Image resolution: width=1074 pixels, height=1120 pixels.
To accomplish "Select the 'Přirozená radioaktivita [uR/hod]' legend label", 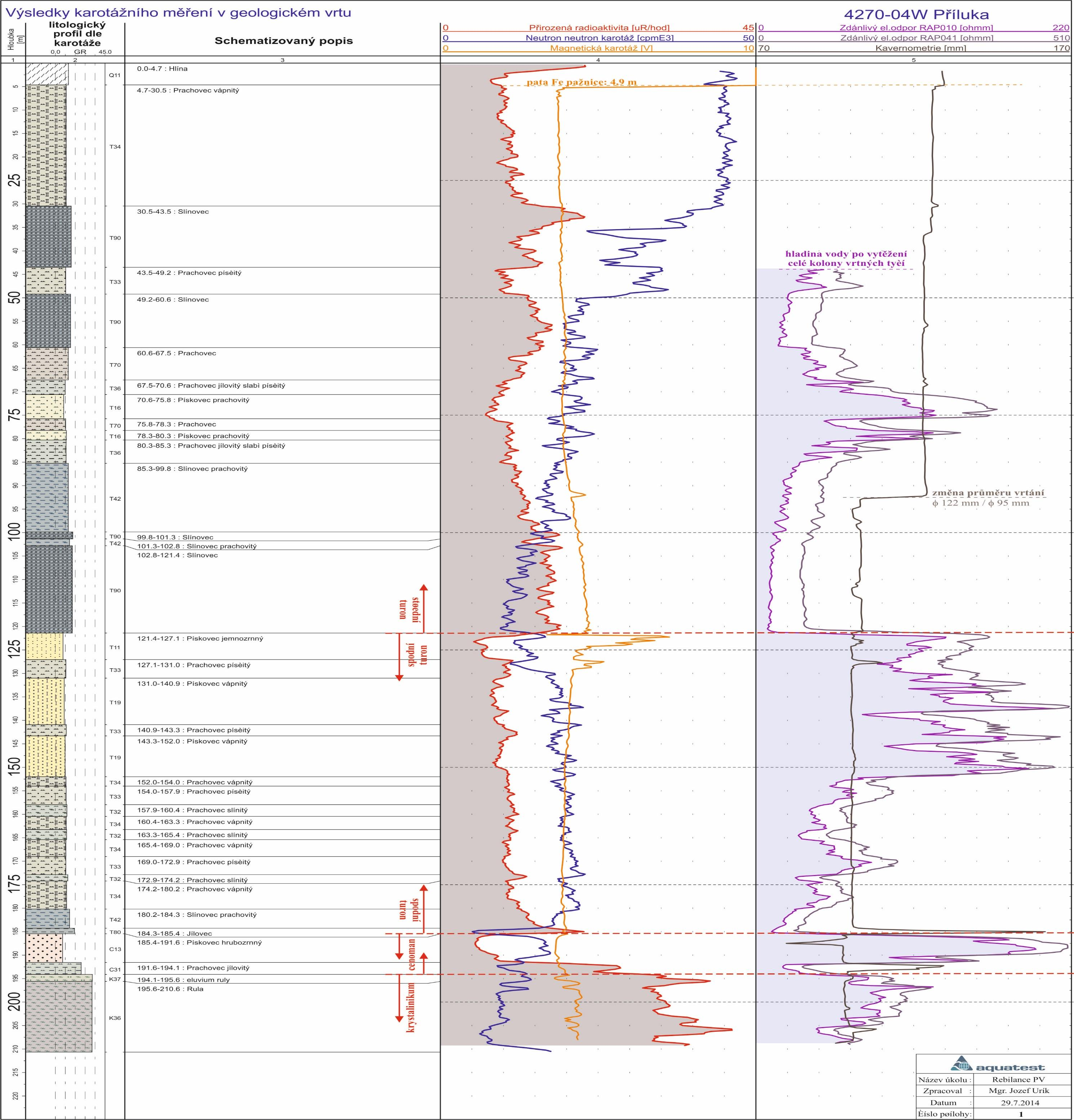I will click(599, 28).
